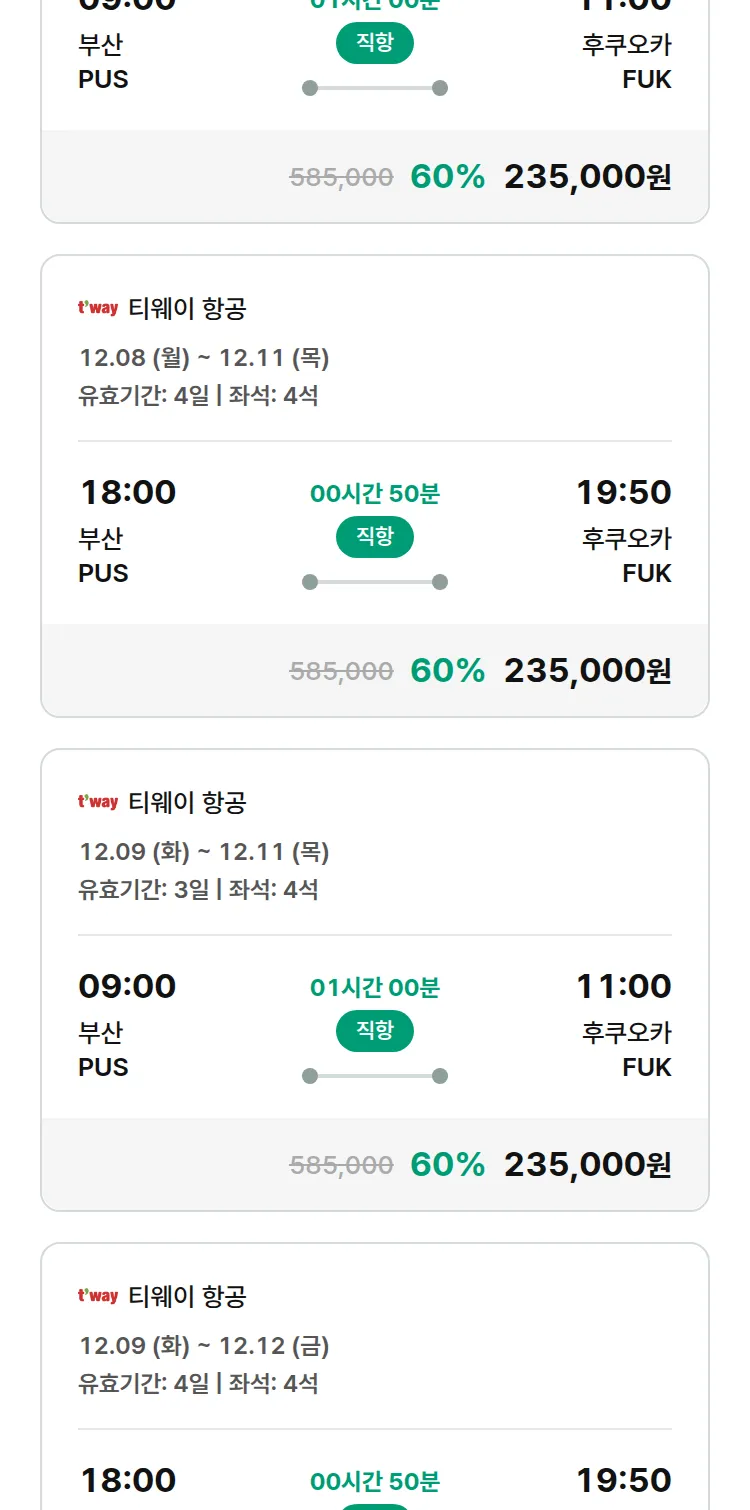Click the t'way logo on the 12.09–12.11 flight

click(98, 802)
